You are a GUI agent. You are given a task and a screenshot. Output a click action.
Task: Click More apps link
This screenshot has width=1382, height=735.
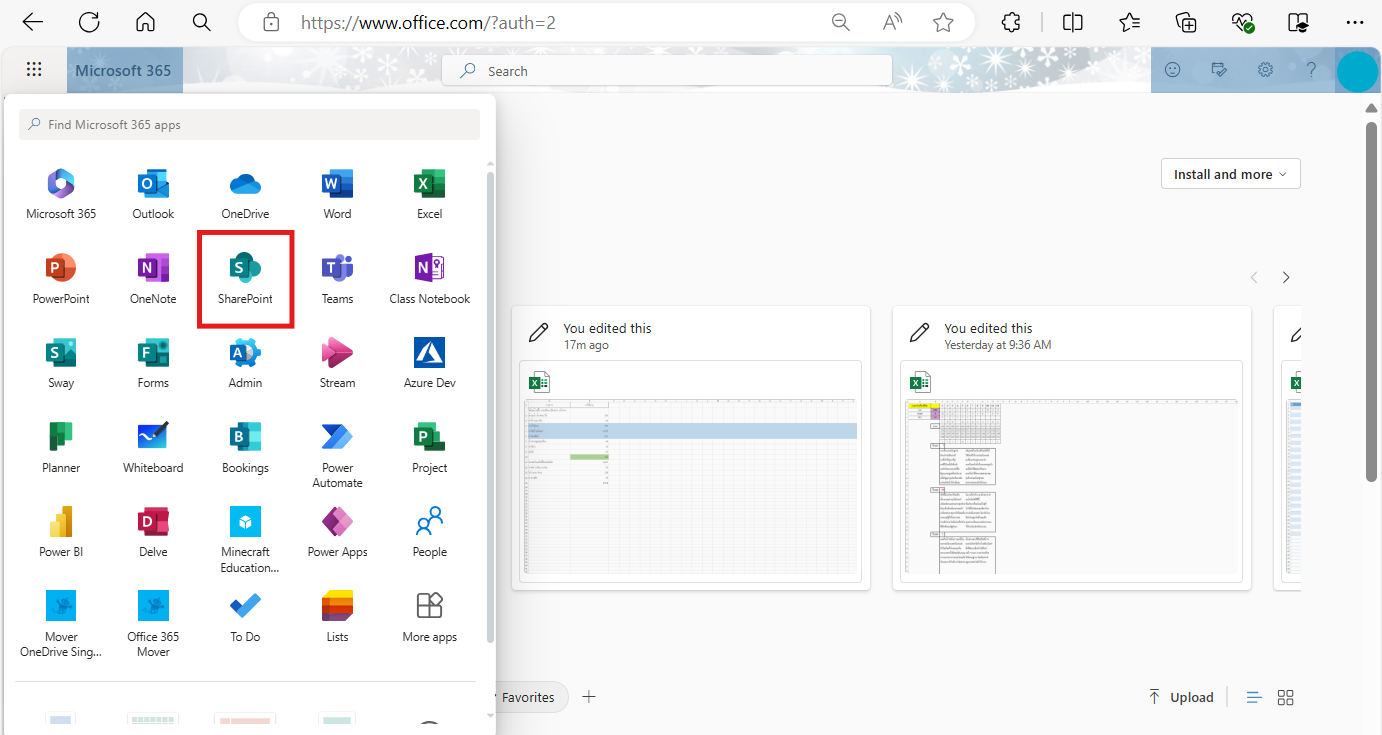pos(429,617)
